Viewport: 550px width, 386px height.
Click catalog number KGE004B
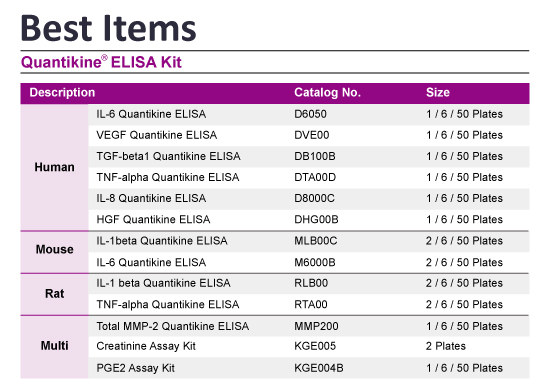pos(318,368)
